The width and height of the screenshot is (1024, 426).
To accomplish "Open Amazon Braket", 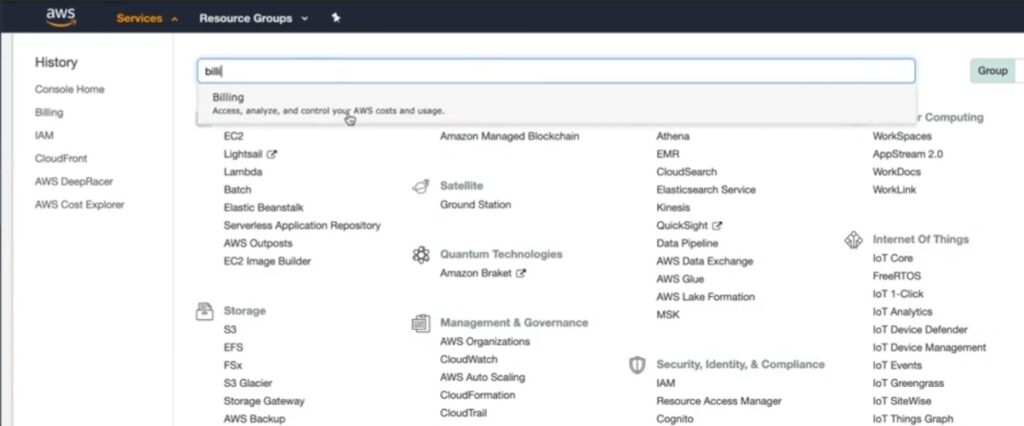I will click(475, 274).
